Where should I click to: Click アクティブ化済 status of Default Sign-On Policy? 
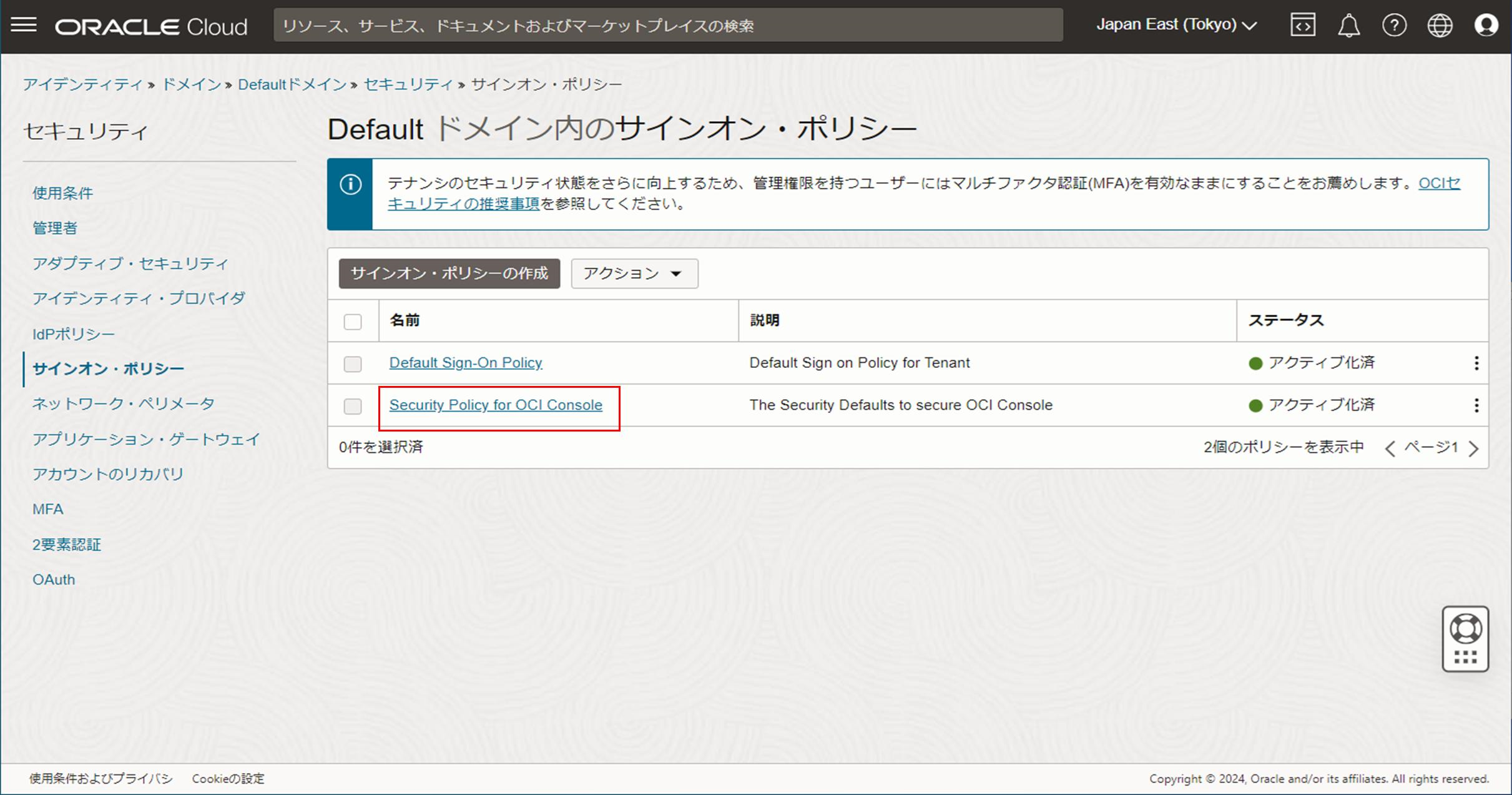point(1312,363)
